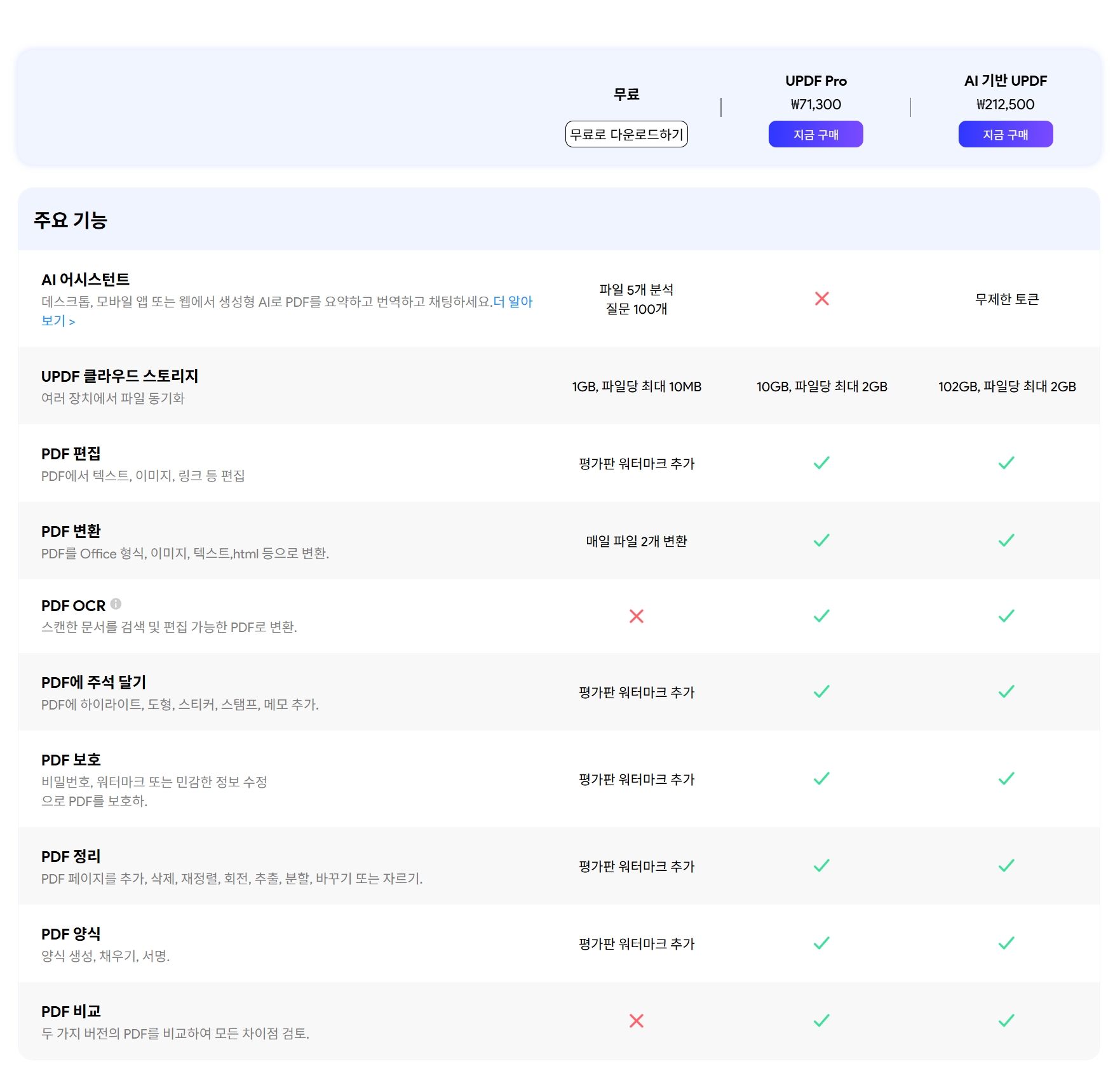Click the UPDF 클라우드 스토리지 feature title
This screenshot has width=1120, height=1071.
119,376
